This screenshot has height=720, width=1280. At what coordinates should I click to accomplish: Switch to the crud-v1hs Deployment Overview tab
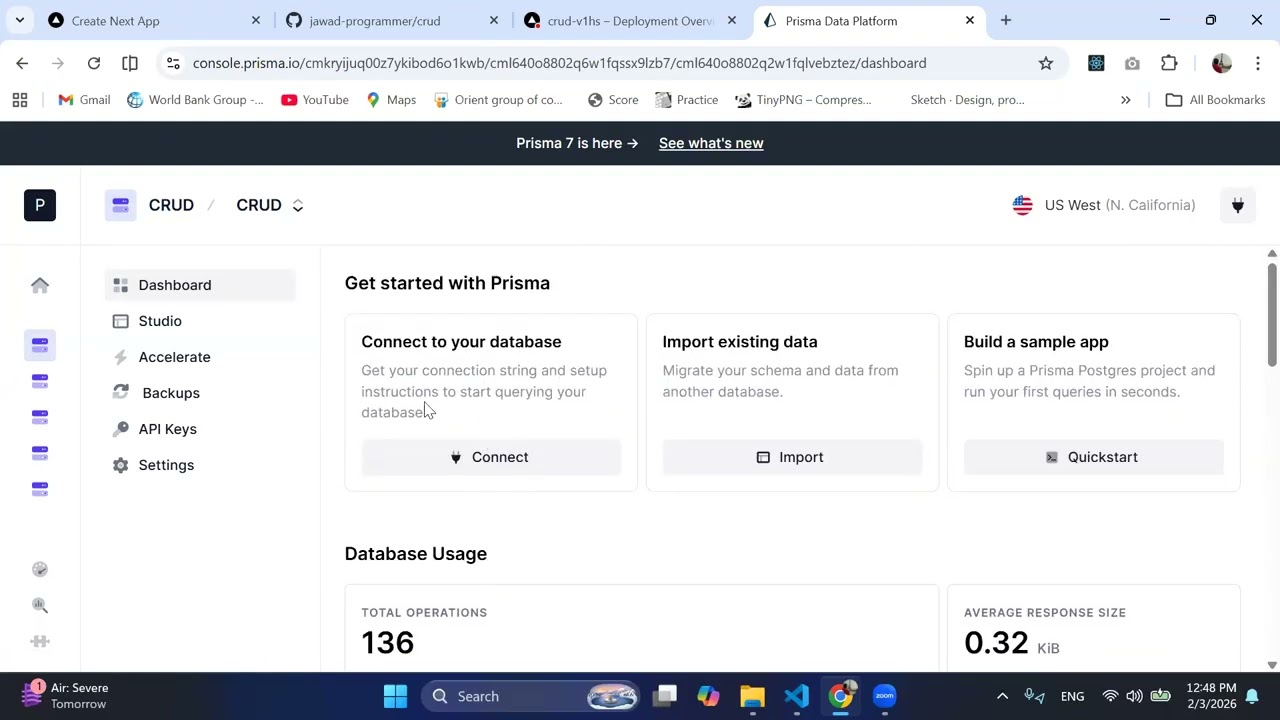pos(628,20)
